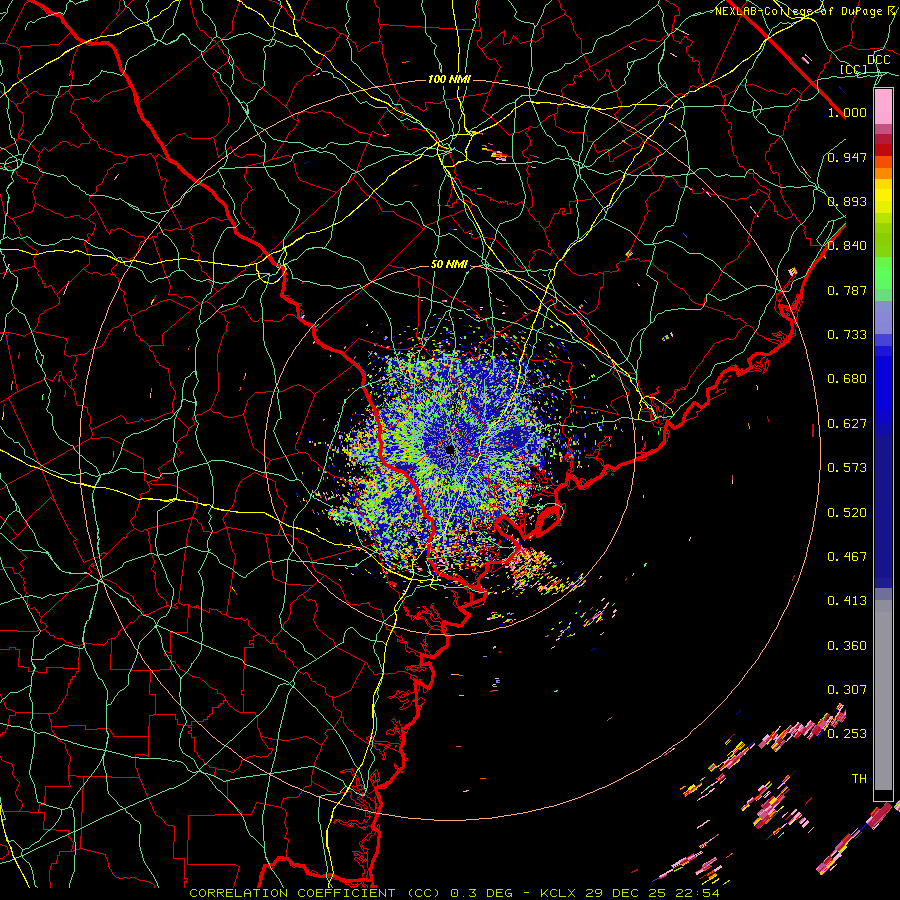Click the pink top segment of color bar

[883, 106]
